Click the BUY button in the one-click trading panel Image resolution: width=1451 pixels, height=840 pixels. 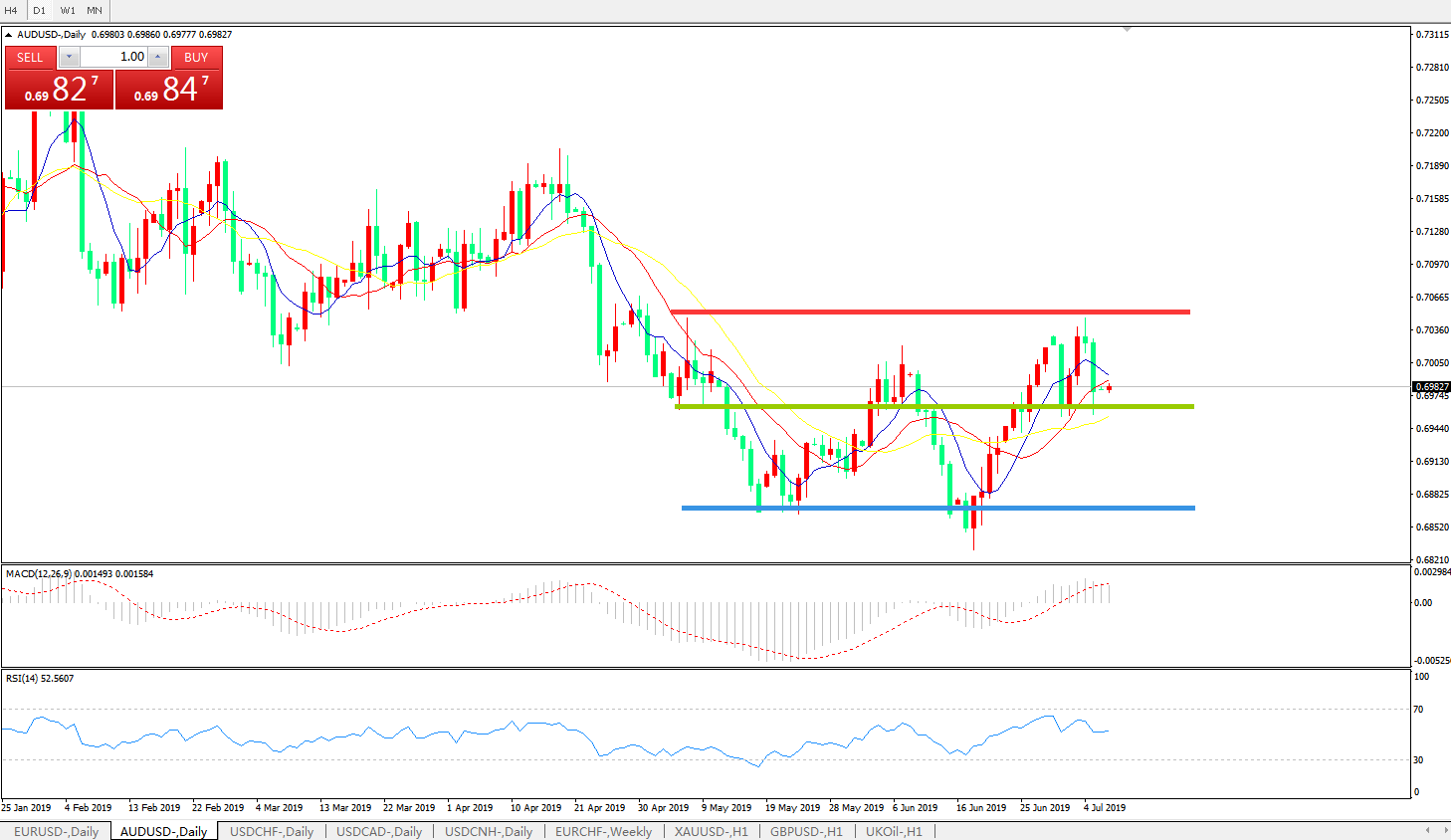point(196,58)
